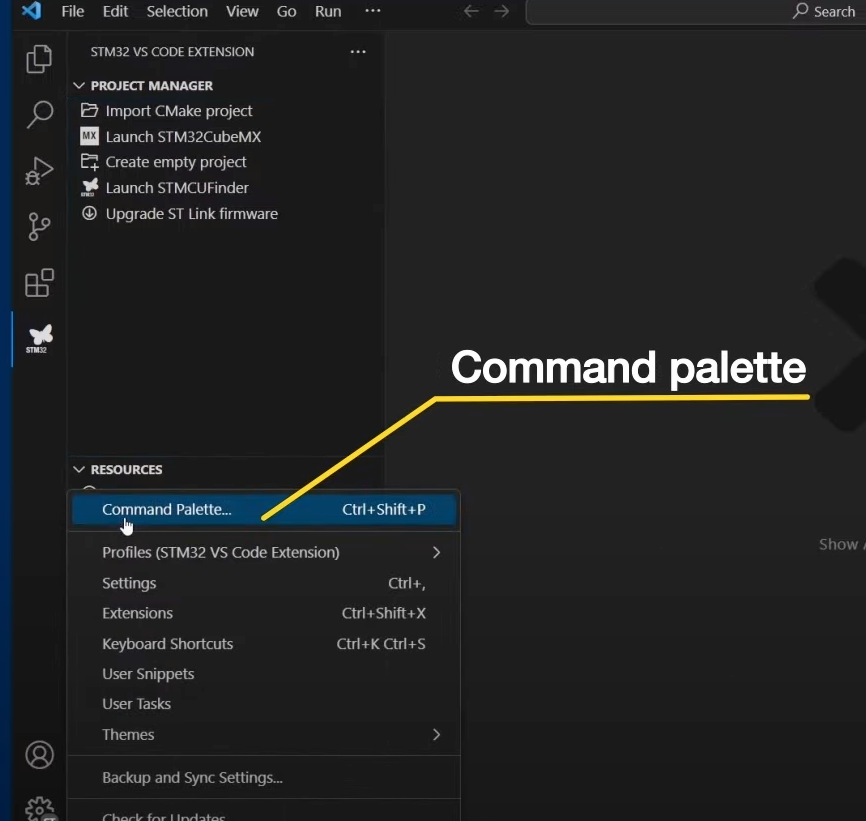Click STM32 VS CODE EXTENSION panel title

click(x=172, y=52)
